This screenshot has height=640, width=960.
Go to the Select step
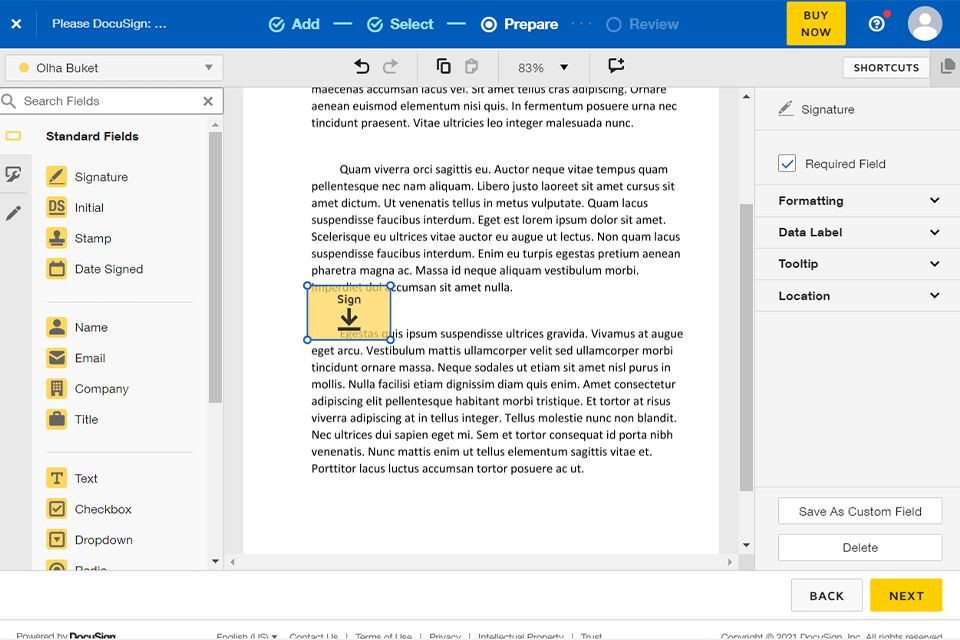[x=400, y=24]
